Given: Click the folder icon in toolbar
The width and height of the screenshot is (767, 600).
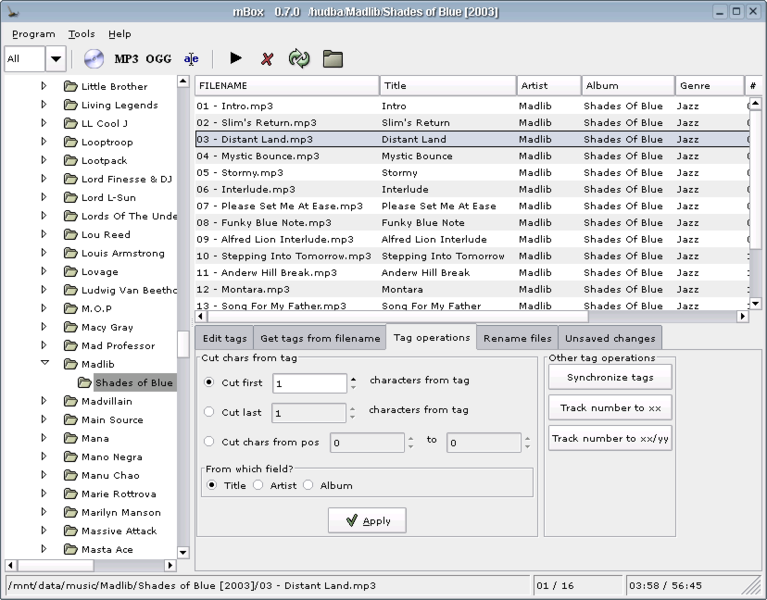Looking at the screenshot, I should (333, 59).
